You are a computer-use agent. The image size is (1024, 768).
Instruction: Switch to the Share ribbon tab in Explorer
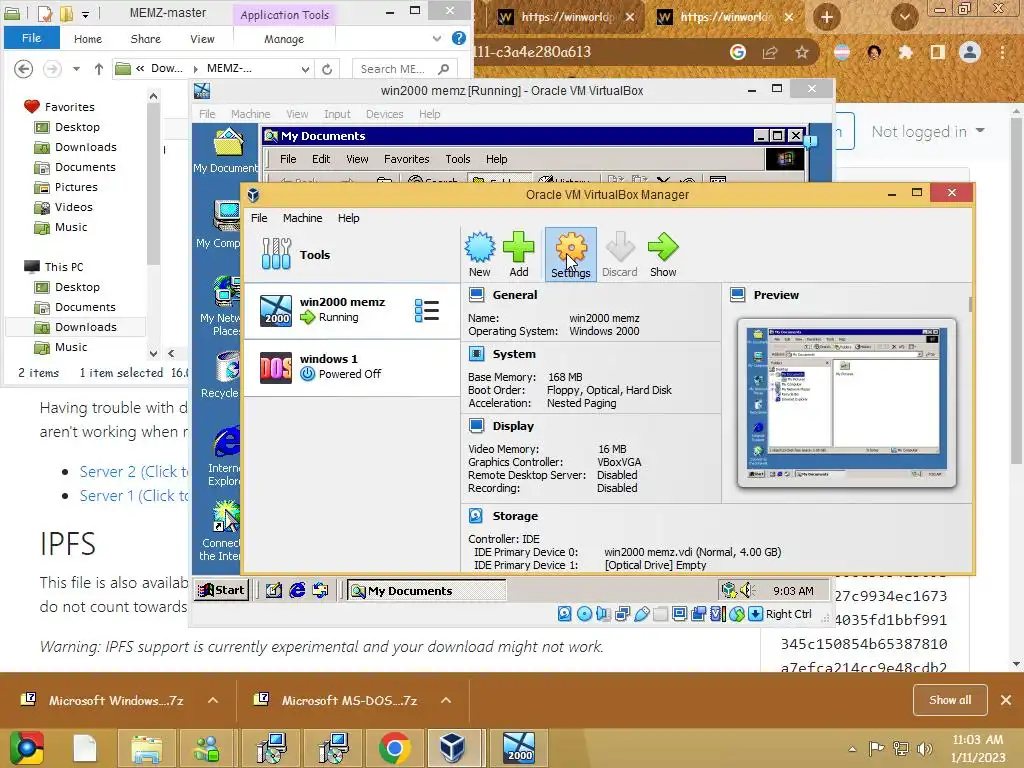pos(146,39)
